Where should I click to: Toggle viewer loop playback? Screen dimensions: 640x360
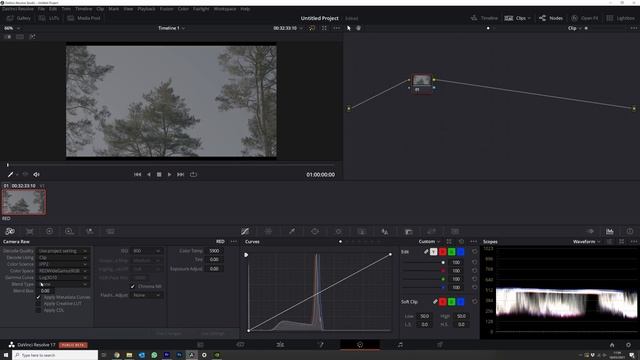pyautogui.click(x=193, y=174)
